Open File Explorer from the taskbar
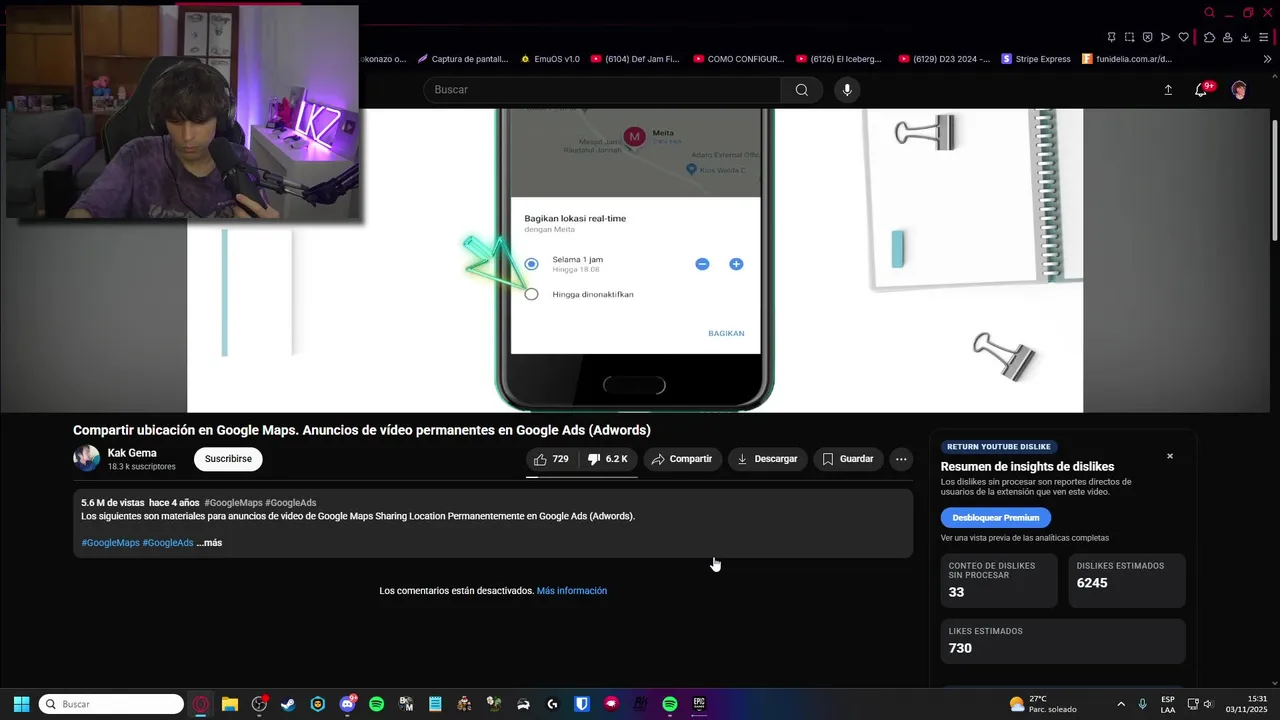The height and width of the screenshot is (720, 1280). (x=229, y=704)
